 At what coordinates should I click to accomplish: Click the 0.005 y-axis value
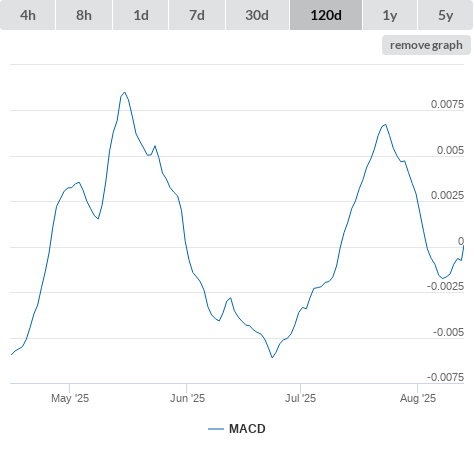tap(450, 150)
